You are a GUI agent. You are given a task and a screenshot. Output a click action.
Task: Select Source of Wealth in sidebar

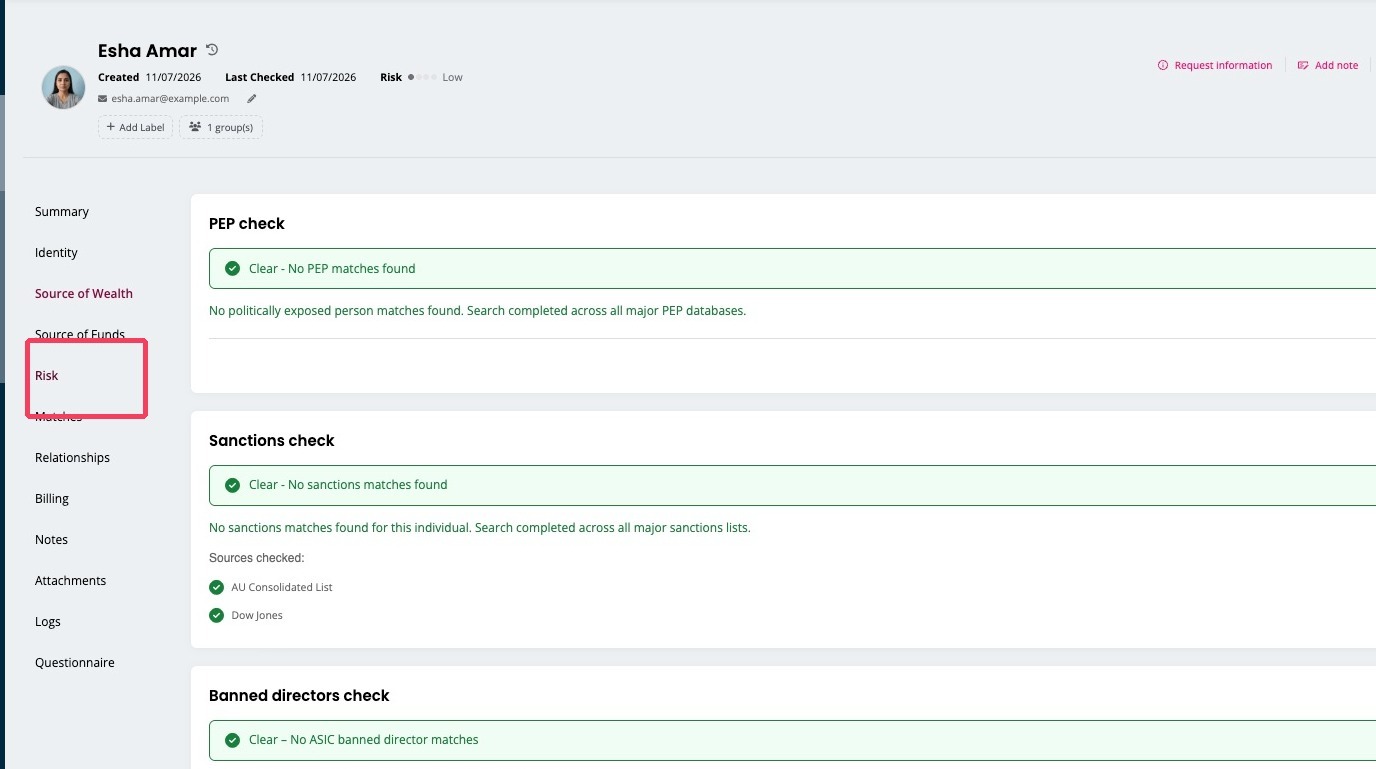point(84,294)
